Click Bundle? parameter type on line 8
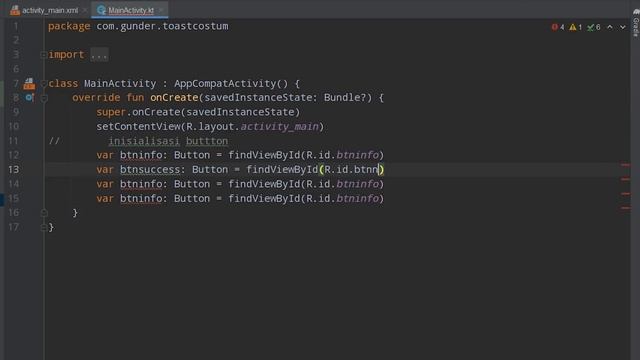Viewport: 640px width, 360px height. tap(345, 98)
